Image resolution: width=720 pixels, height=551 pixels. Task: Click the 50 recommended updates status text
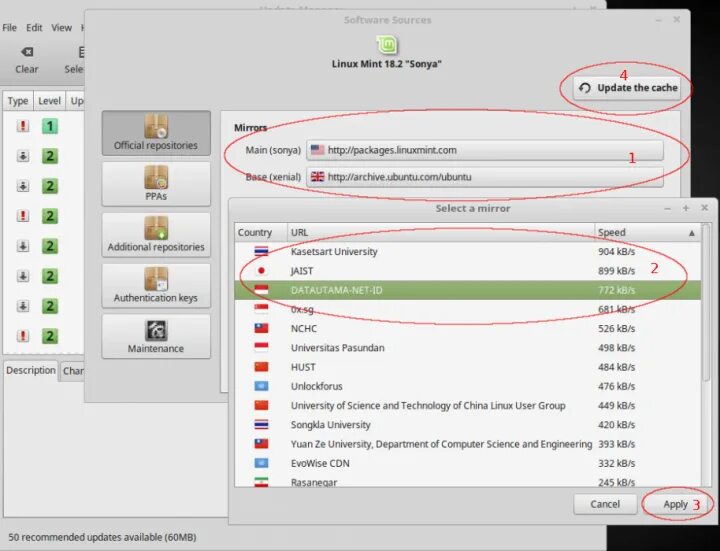tap(102, 537)
